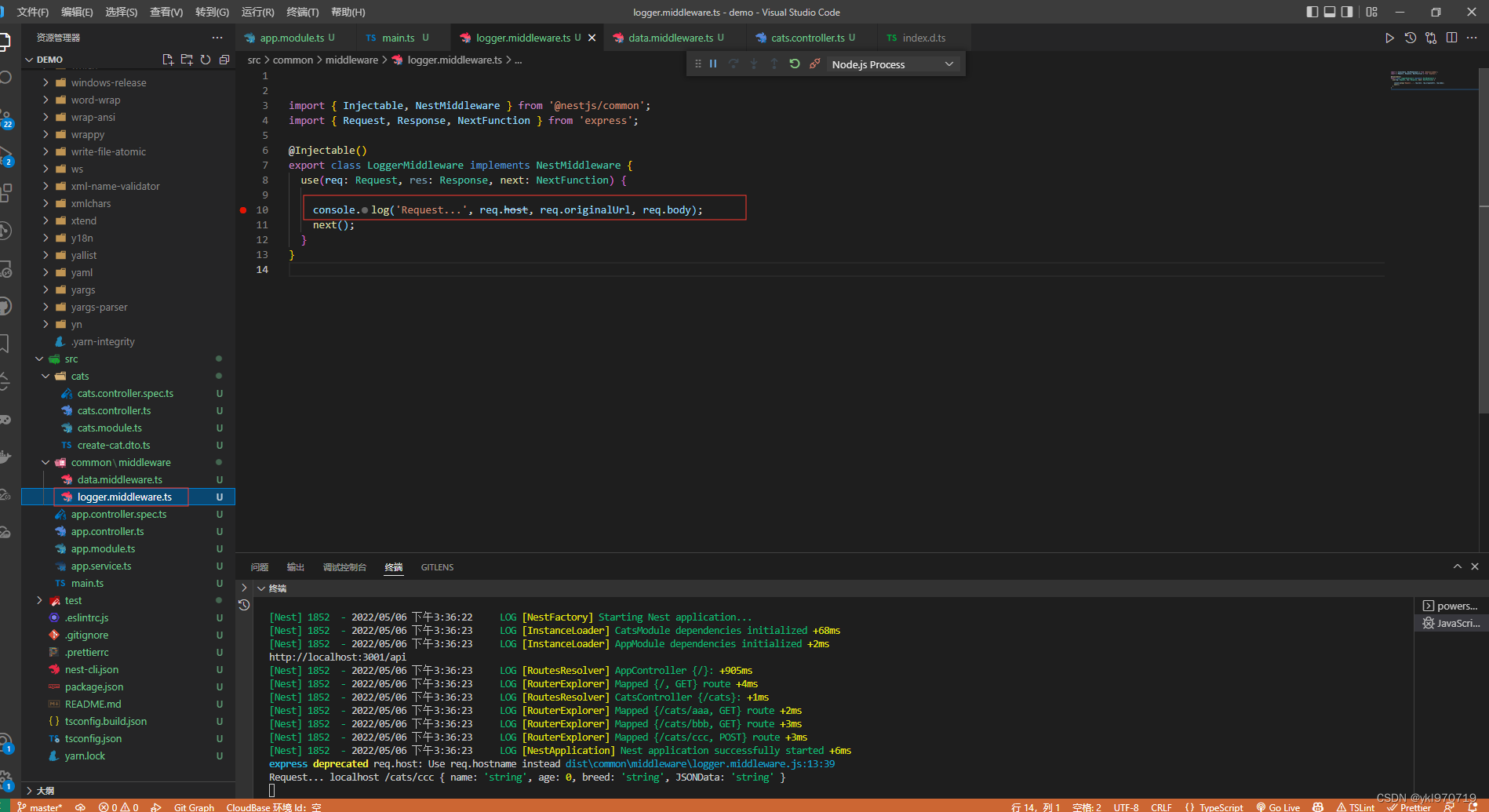Expand the test folder

click(x=39, y=601)
